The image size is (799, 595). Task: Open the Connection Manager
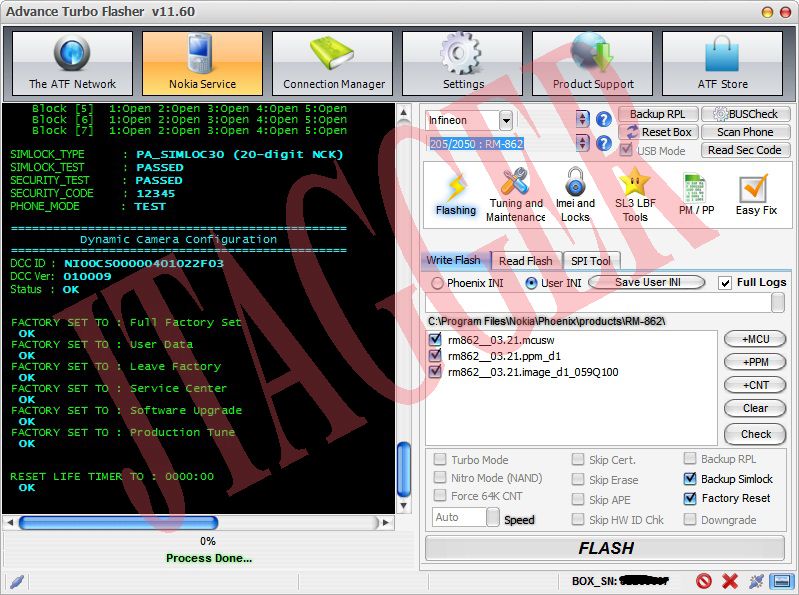tap(333, 64)
